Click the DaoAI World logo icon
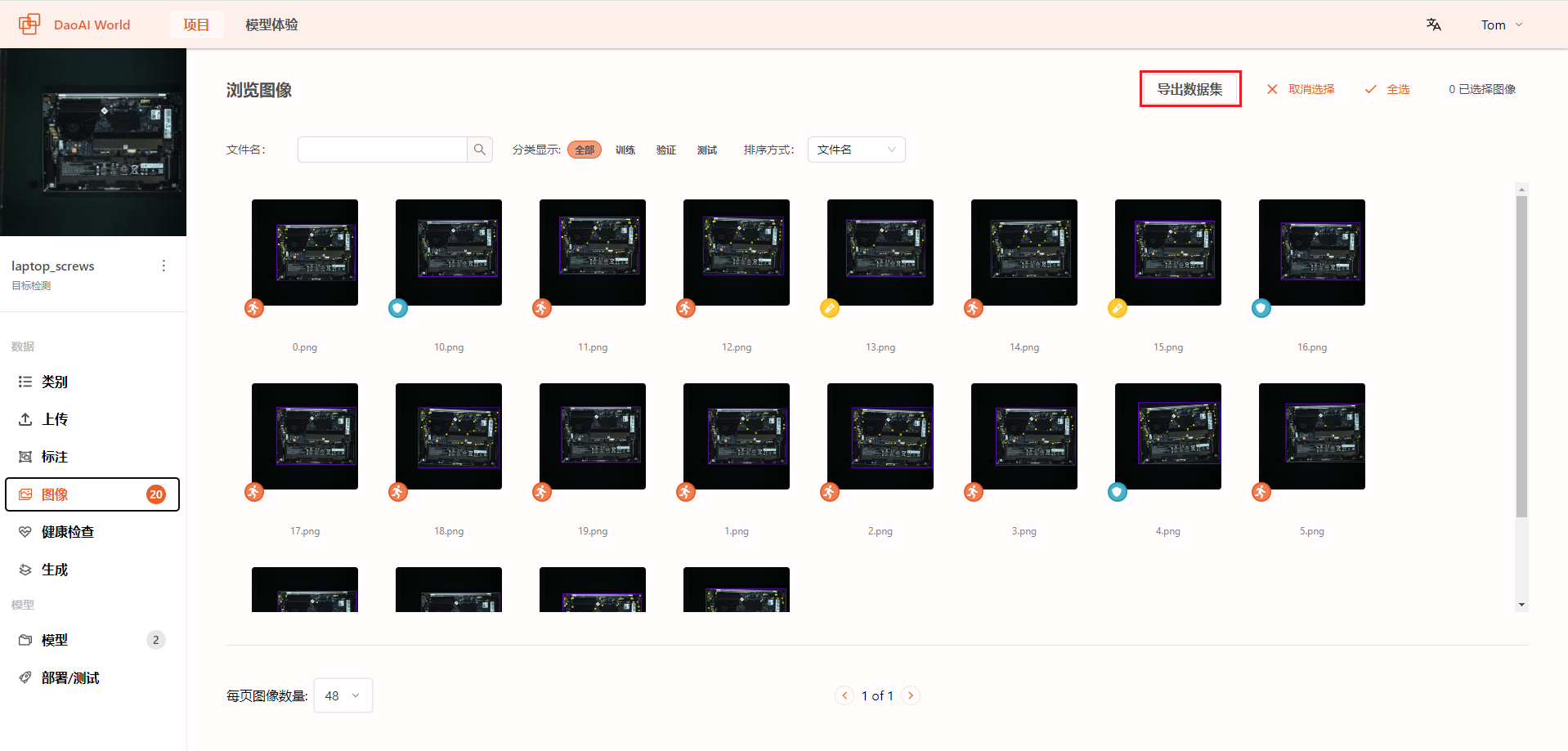1568x751 pixels. pos(29,25)
